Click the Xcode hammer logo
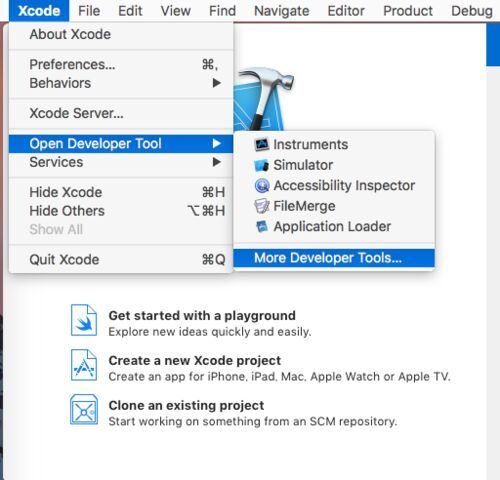This screenshot has height=480, width=500. click(264, 99)
